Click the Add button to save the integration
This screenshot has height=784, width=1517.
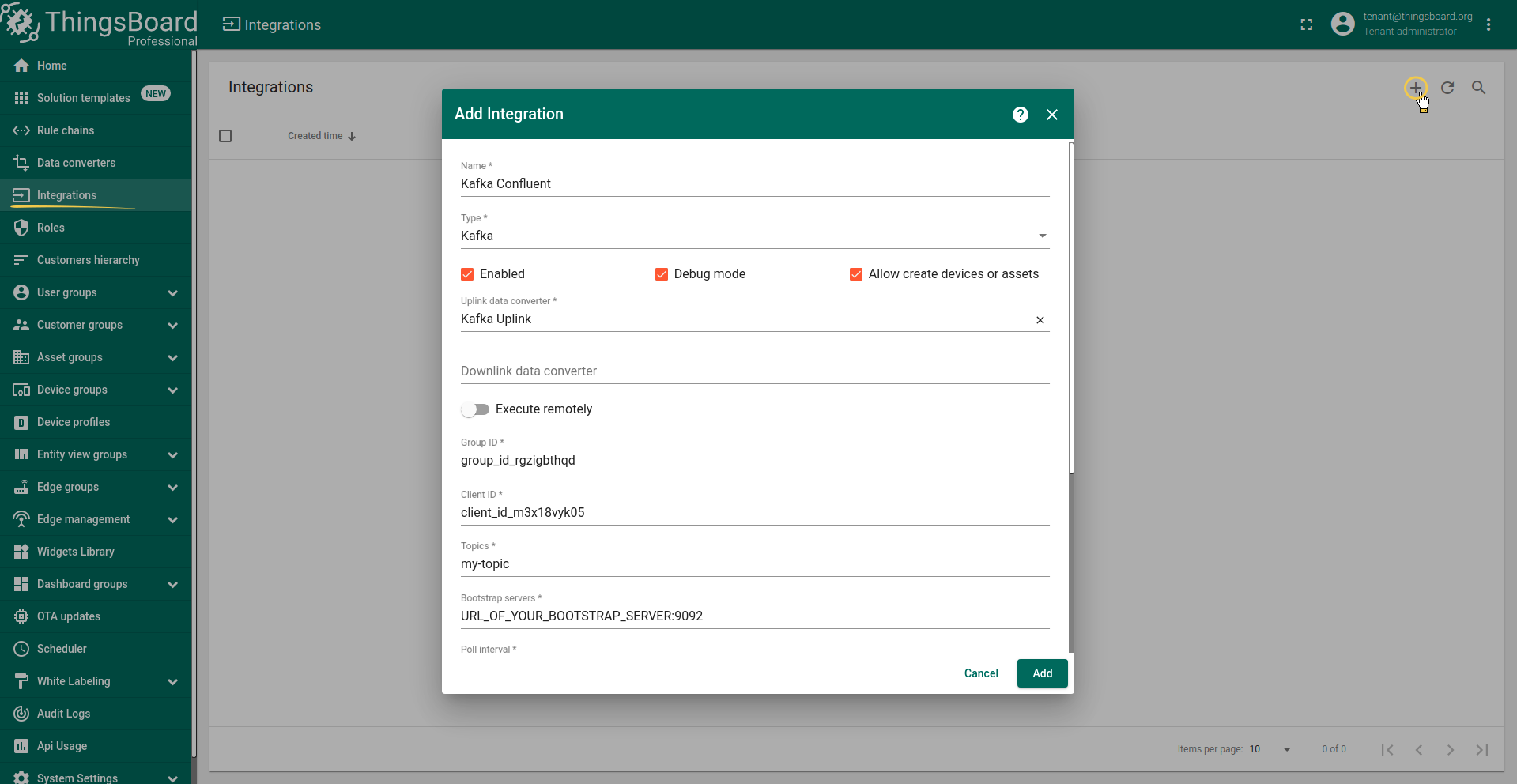[1042, 673]
